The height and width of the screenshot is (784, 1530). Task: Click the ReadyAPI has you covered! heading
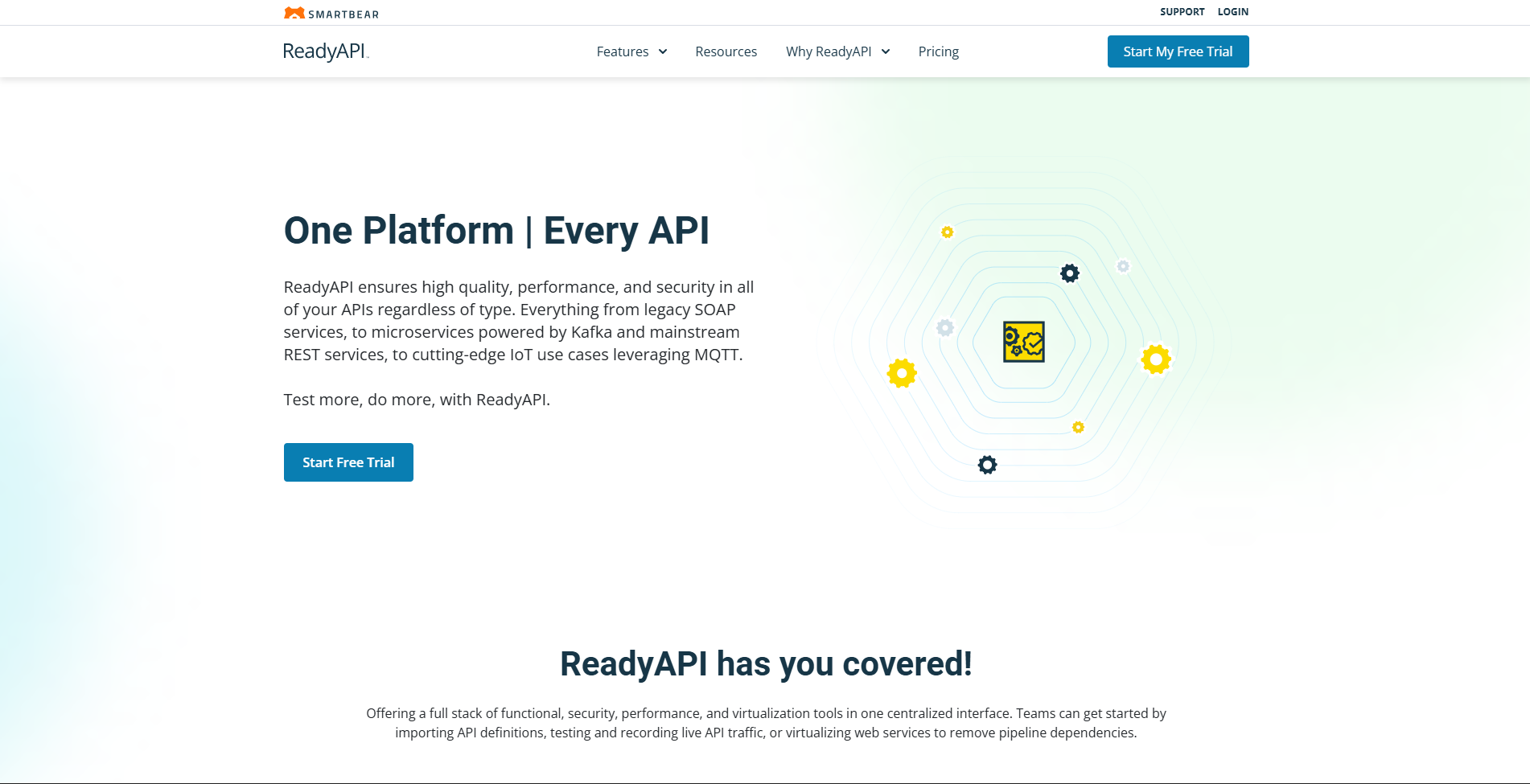[x=766, y=664]
